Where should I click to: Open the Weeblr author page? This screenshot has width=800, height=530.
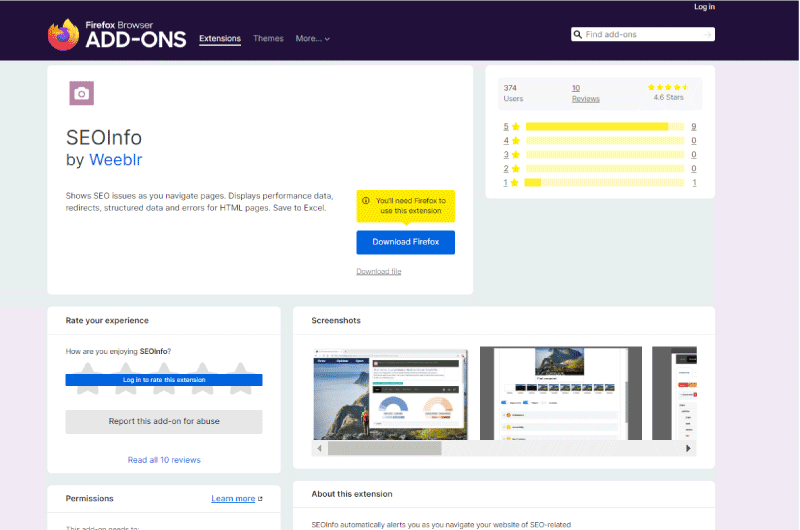tap(116, 160)
